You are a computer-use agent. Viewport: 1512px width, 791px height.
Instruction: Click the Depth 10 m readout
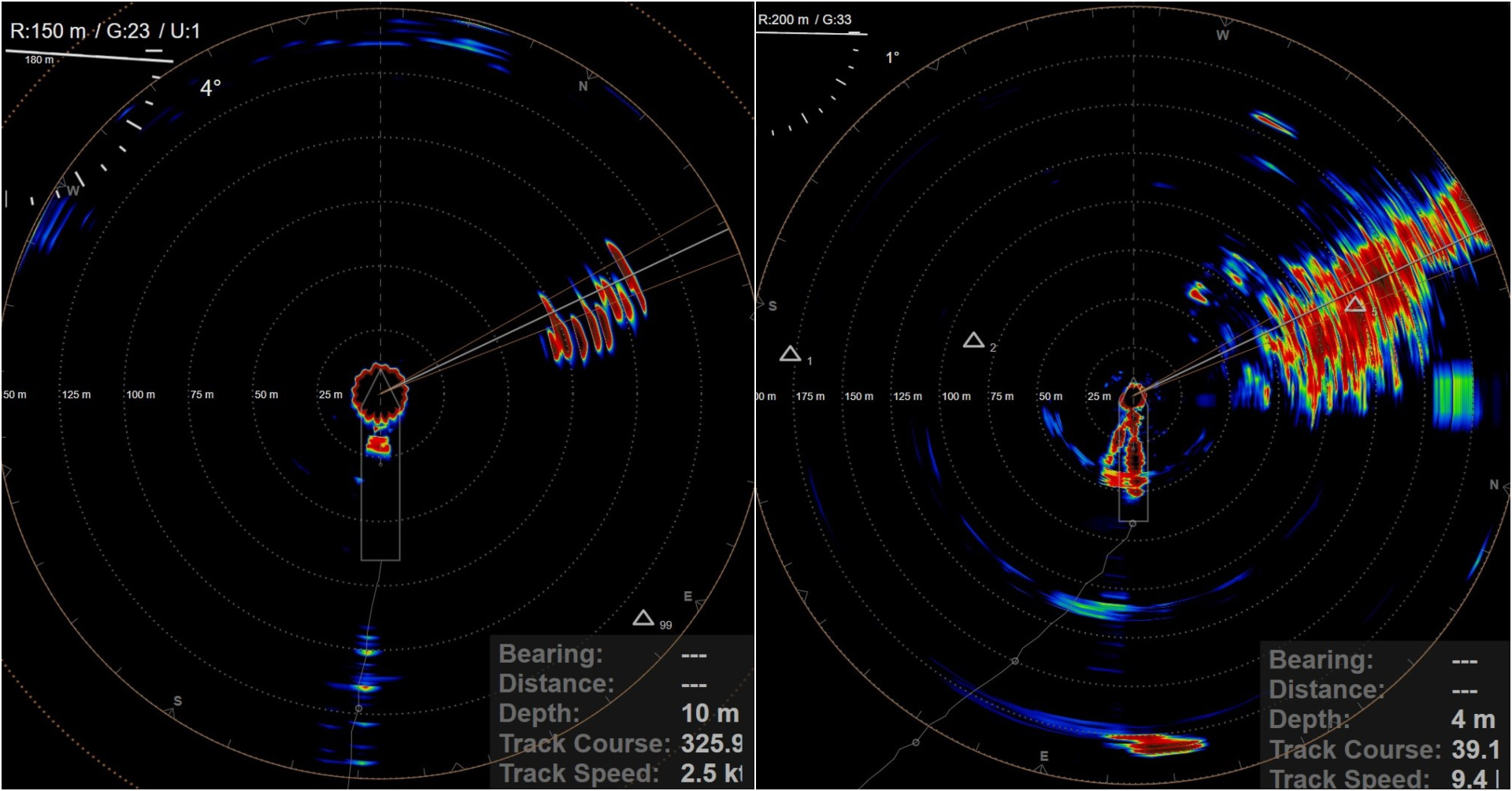[x=709, y=715]
